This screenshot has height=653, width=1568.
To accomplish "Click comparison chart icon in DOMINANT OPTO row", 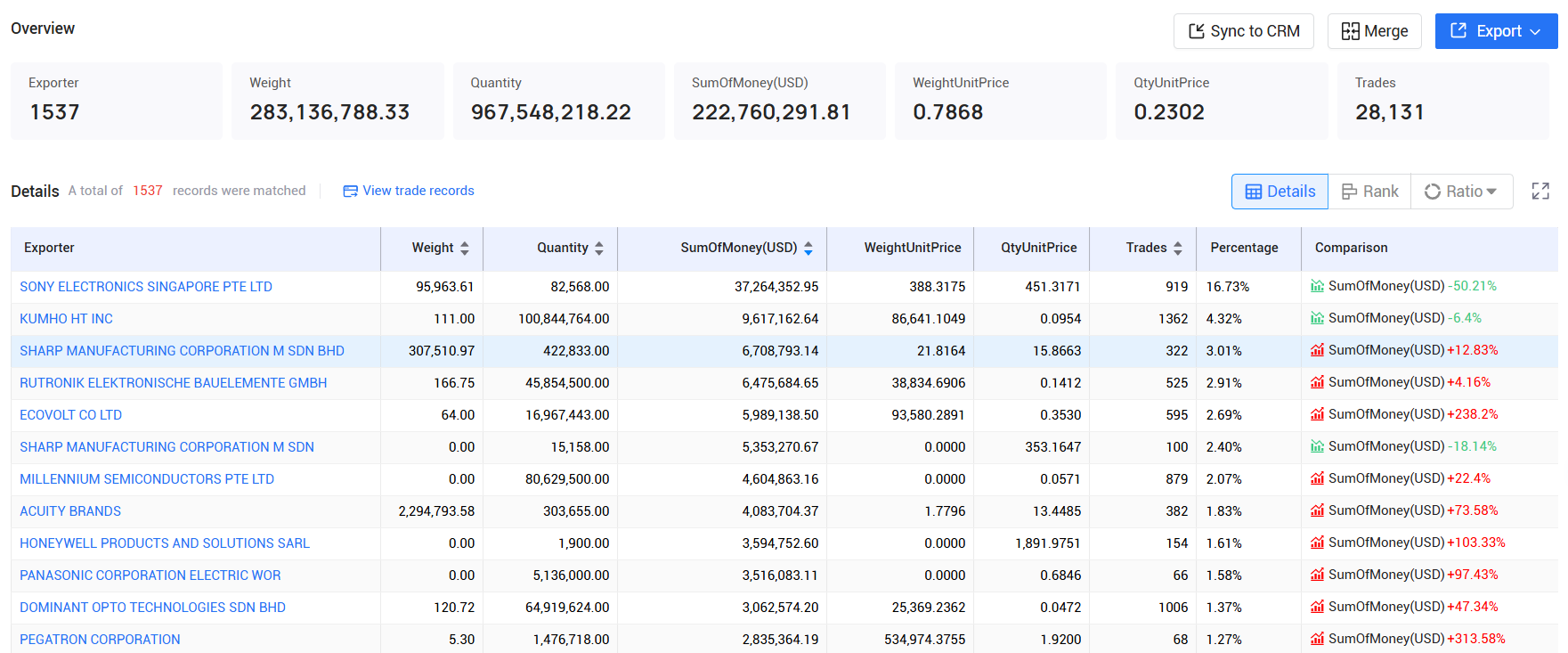I will point(1318,607).
